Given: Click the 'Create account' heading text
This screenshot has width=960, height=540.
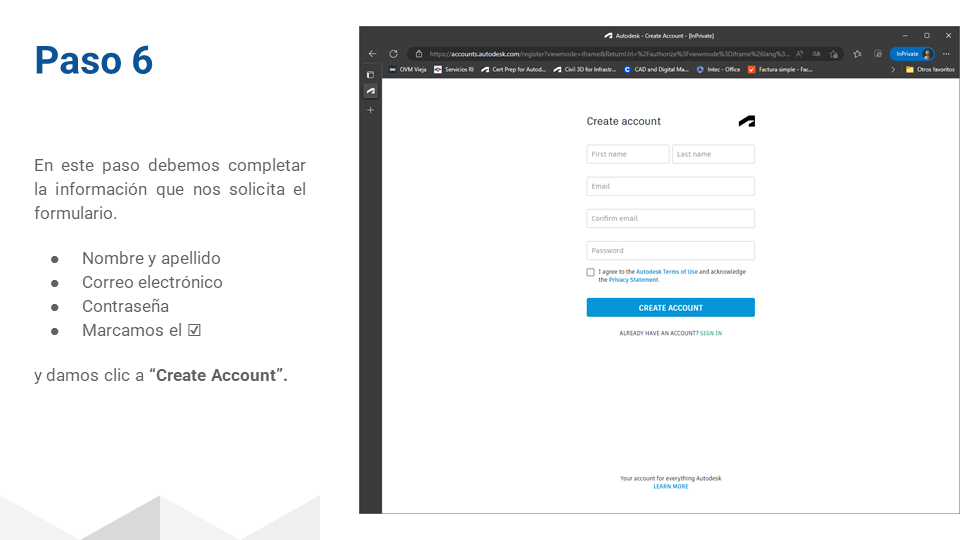Looking at the screenshot, I should 623,121.
